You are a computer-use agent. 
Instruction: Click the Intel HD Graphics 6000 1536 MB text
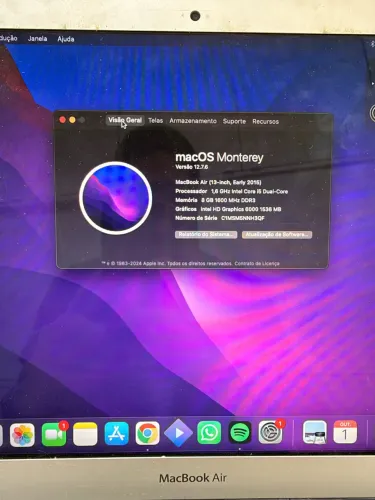coord(241,209)
